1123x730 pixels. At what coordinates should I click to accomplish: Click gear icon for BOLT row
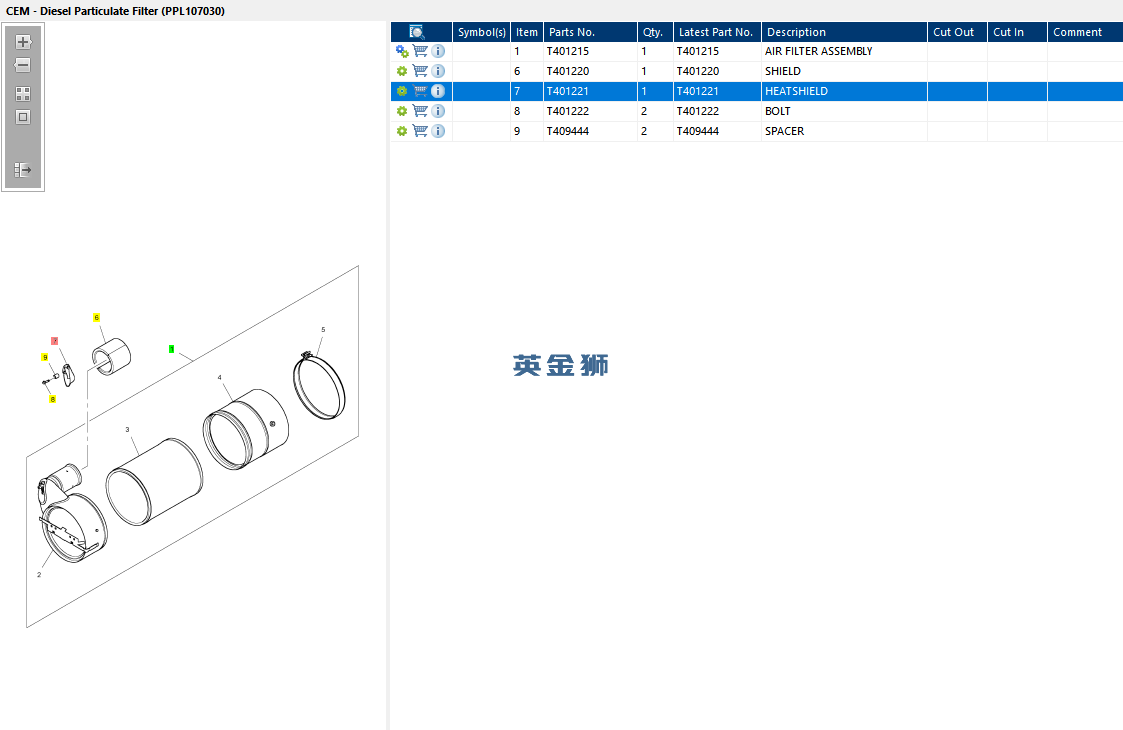coord(402,111)
